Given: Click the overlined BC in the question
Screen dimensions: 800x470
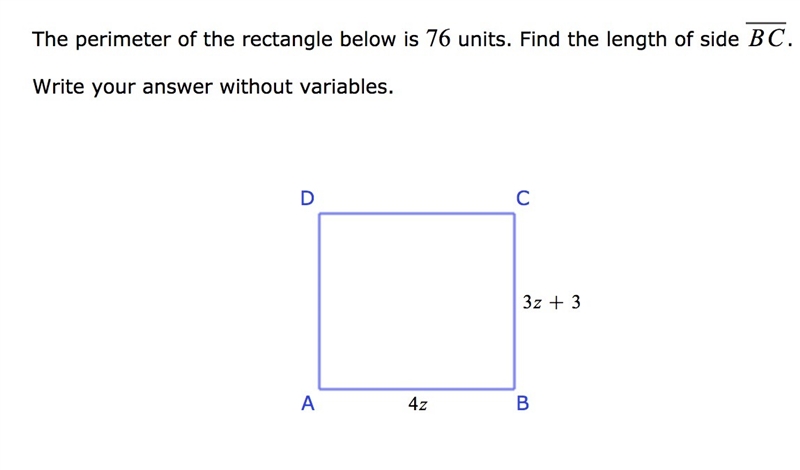Looking at the screenshot, I should pyautogui.click(x=766, y=36).
